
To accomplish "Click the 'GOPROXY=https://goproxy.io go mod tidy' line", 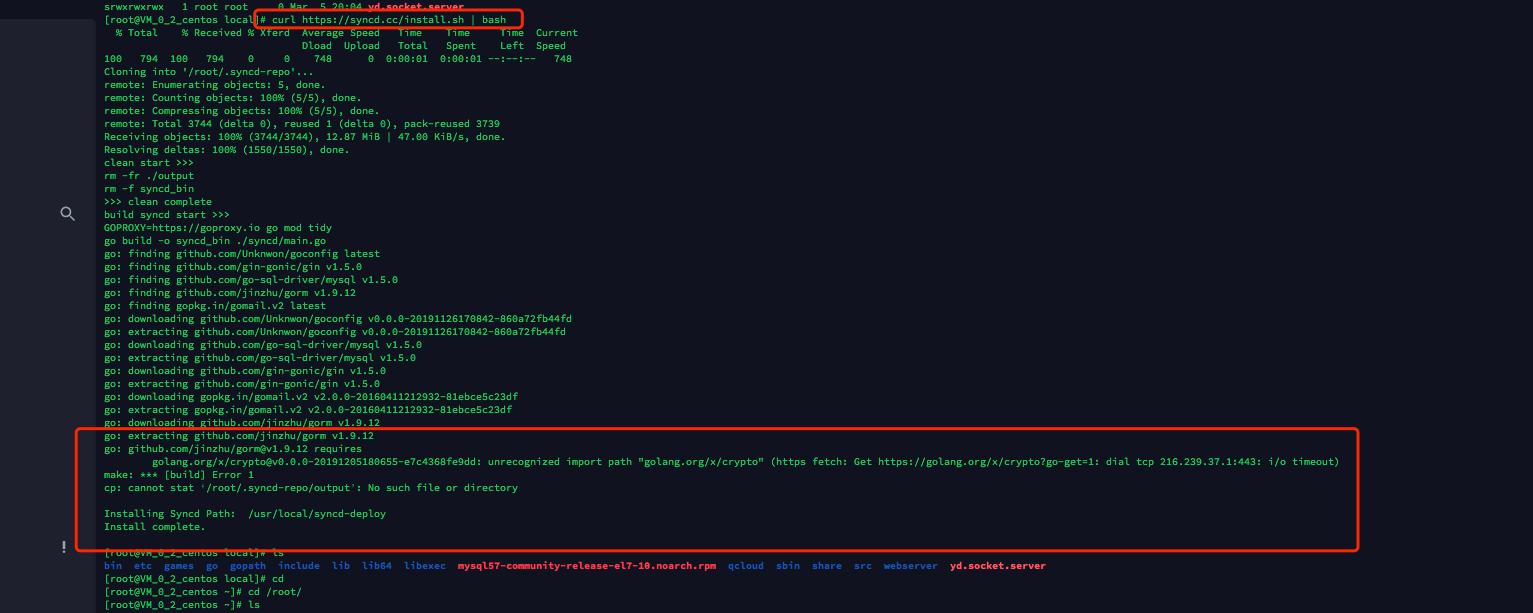I will click(x=218, y=228).
